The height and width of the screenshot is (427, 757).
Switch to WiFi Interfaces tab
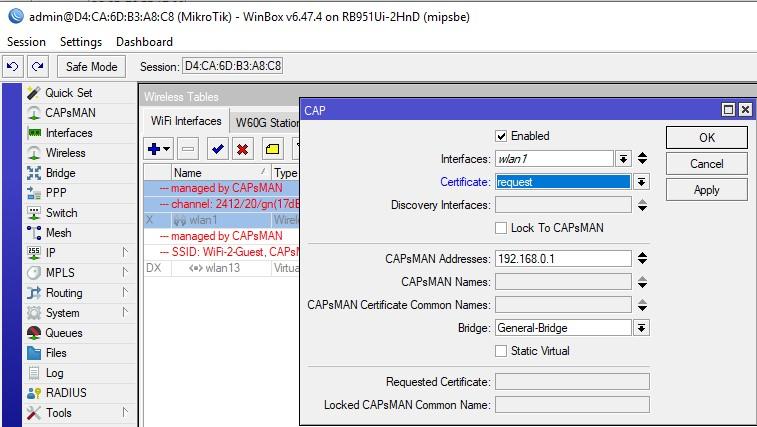(186, 121)
